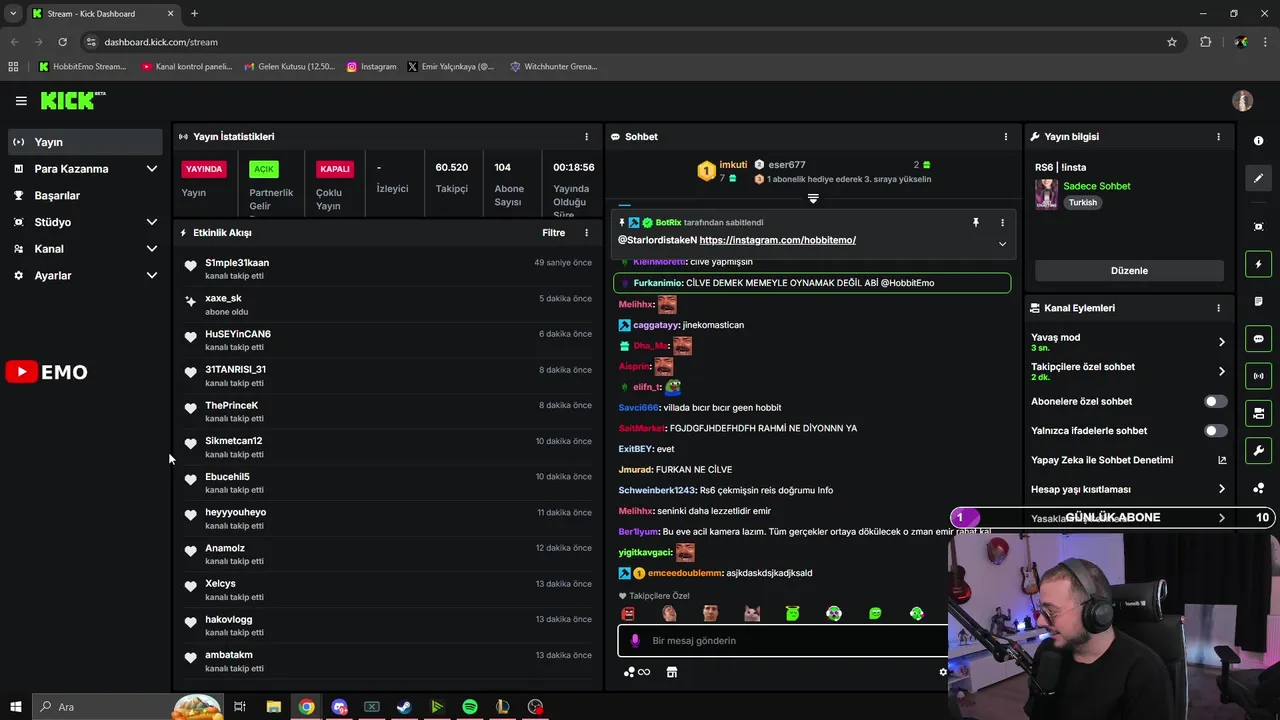Toggle the wrench stream info icon in right toolbar

point(1258,451)
